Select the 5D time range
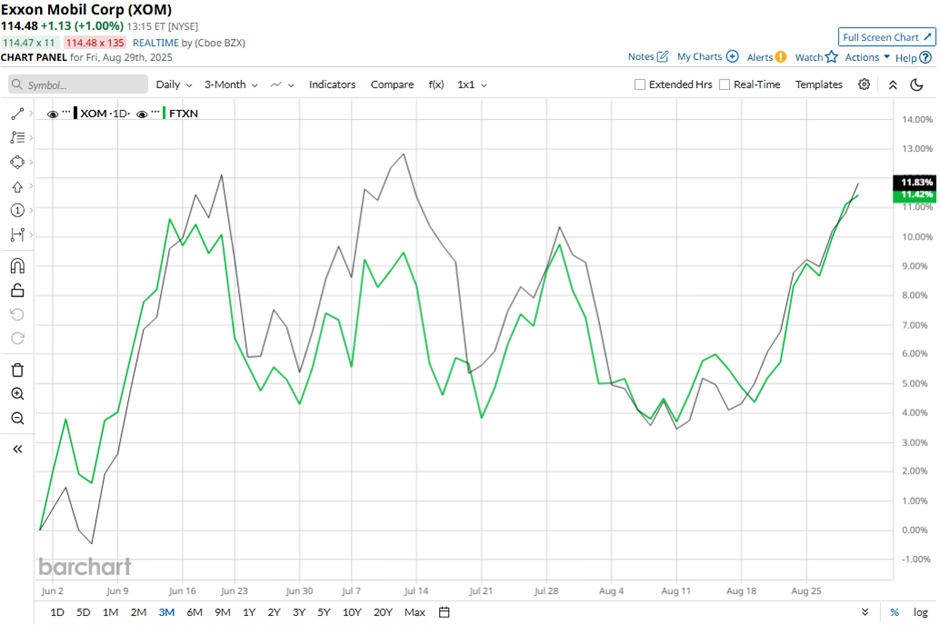Screen dimensions: 940x625 [83, 612]
